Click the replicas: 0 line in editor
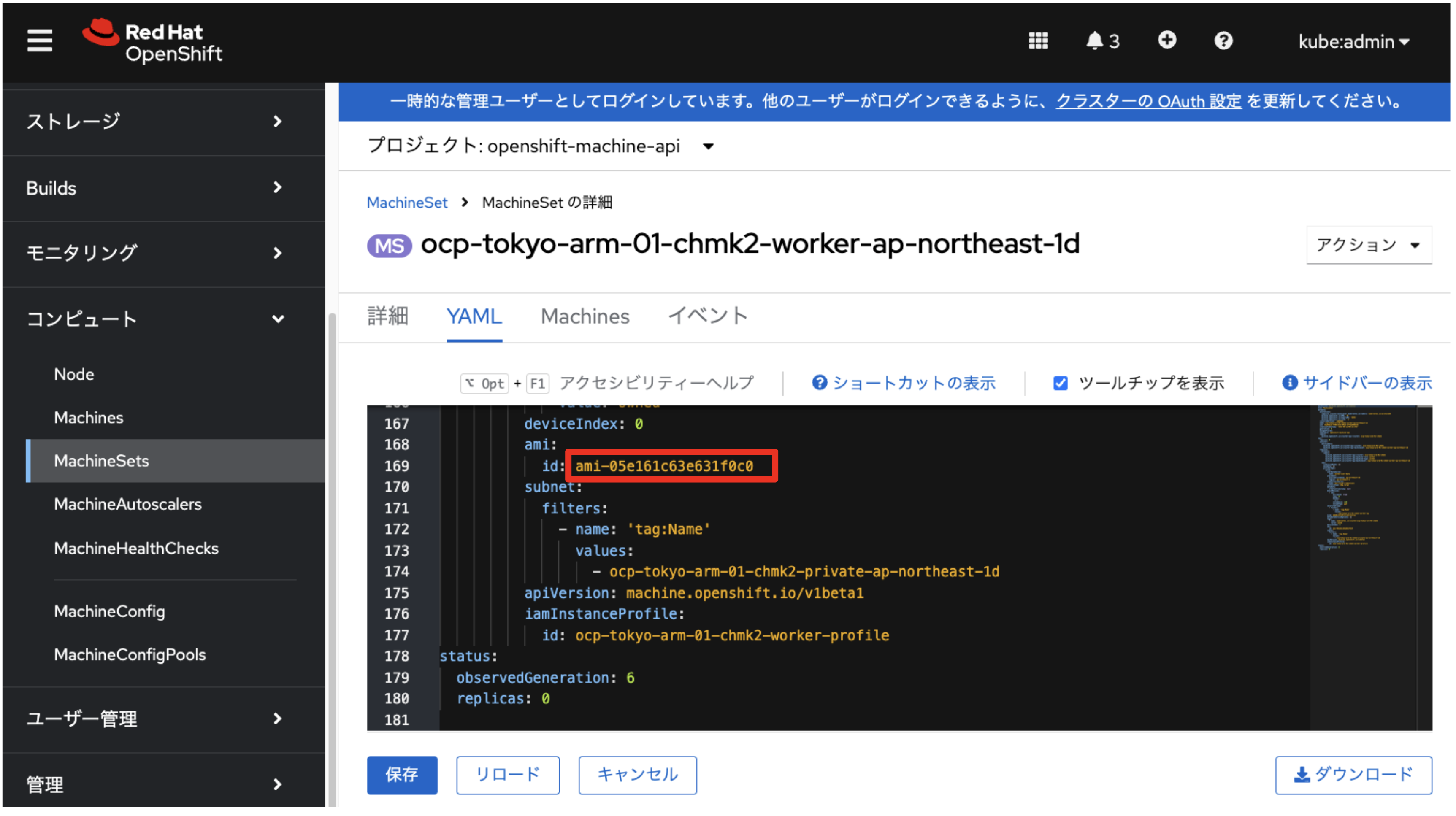 point(503,699)
